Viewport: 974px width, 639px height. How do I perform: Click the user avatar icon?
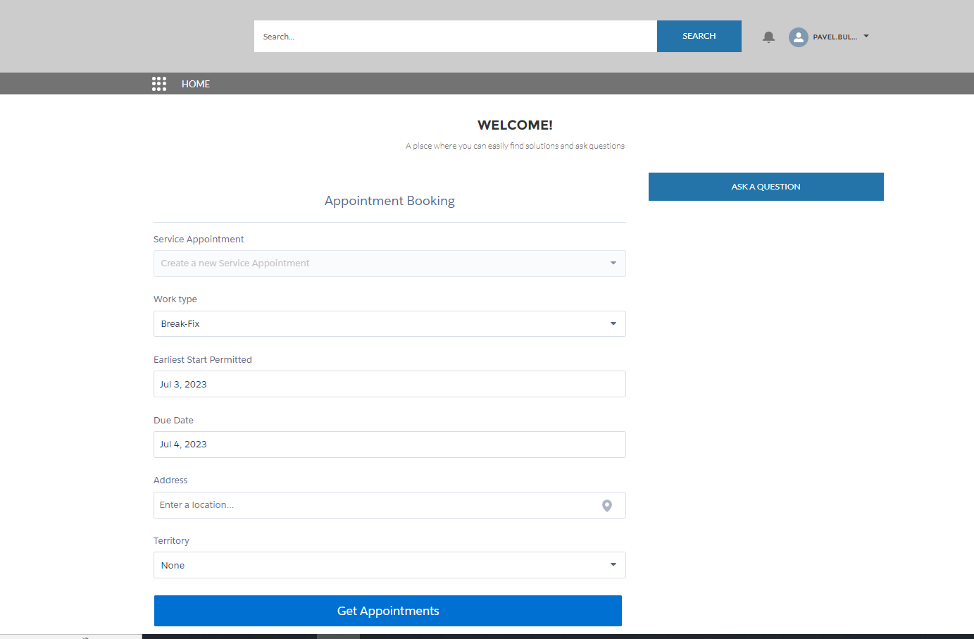(x=798, y=37)
